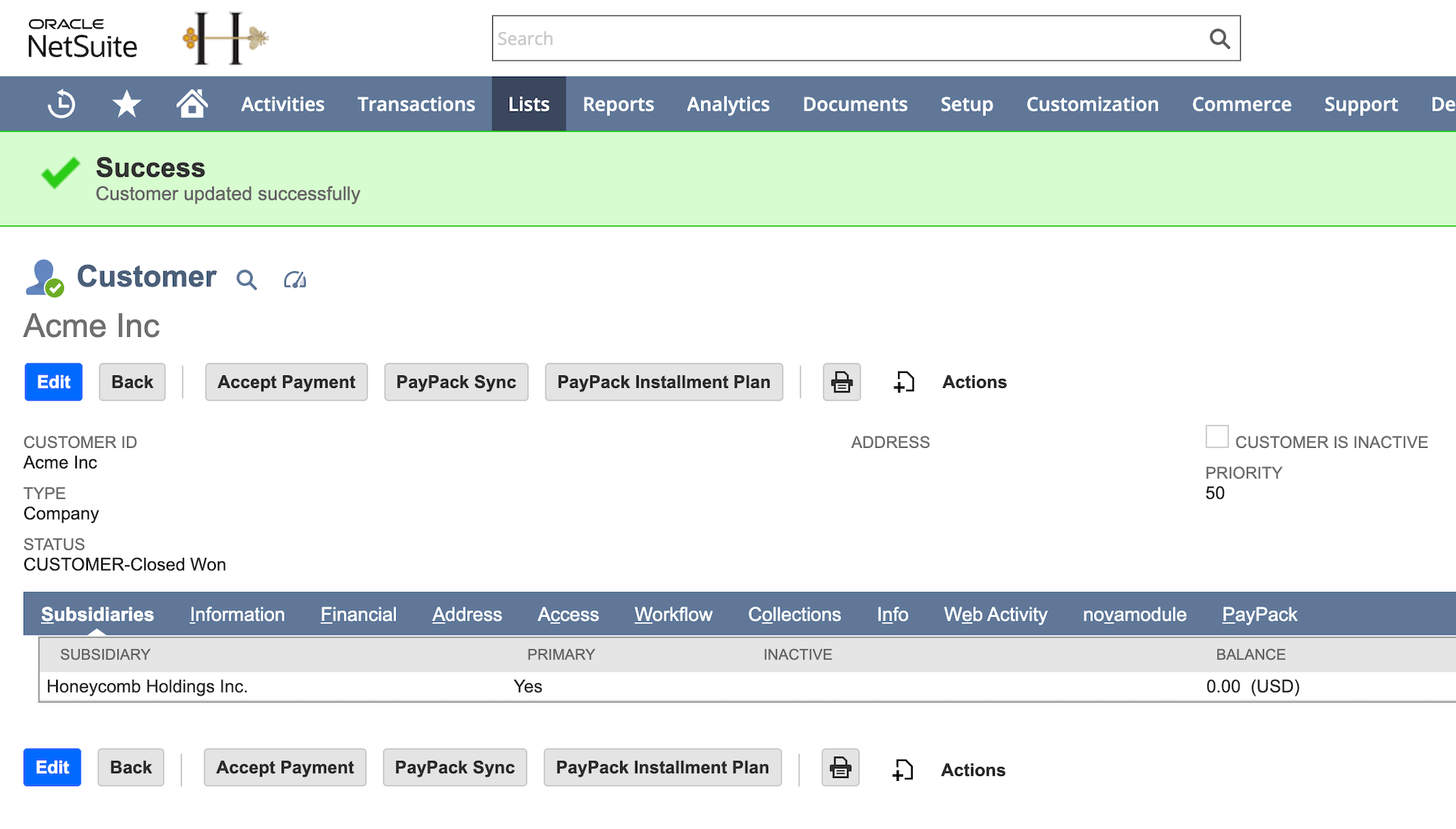Open the bottom Actions menu
The image size is (1456, 829).
tap(973, 768)
